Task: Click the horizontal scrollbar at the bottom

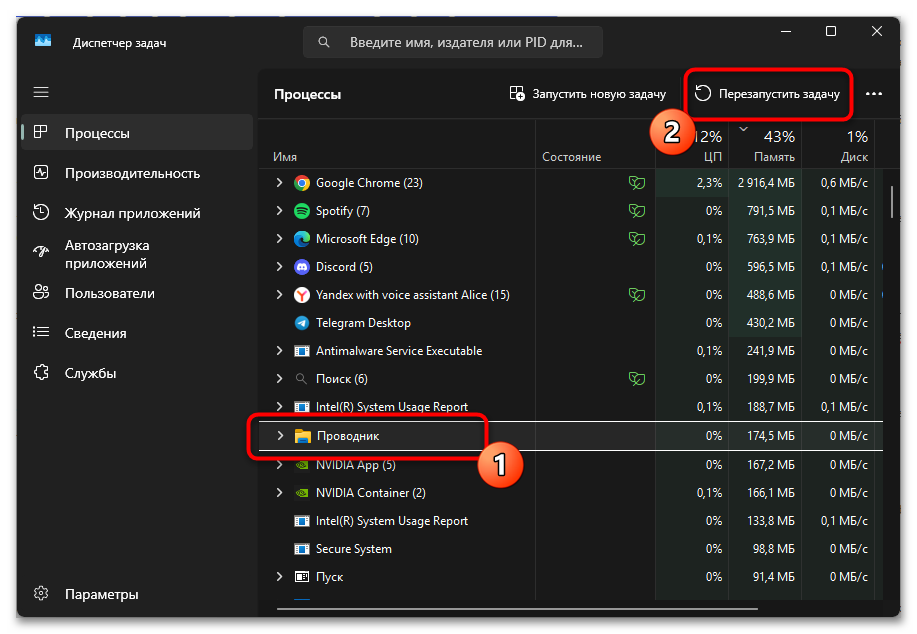Action: tap(517, 609)
